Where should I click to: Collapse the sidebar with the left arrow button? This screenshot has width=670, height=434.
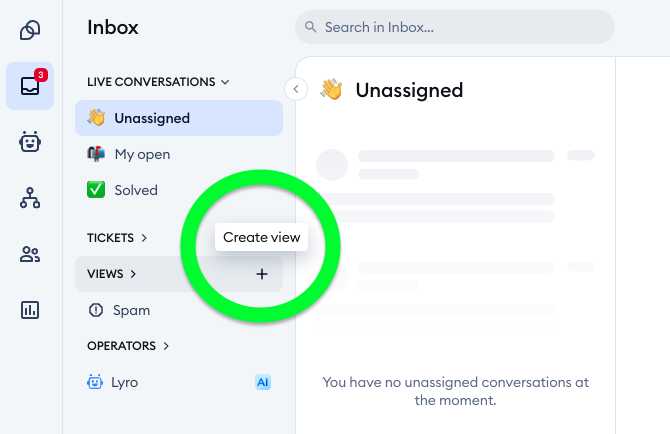[296, 89]
